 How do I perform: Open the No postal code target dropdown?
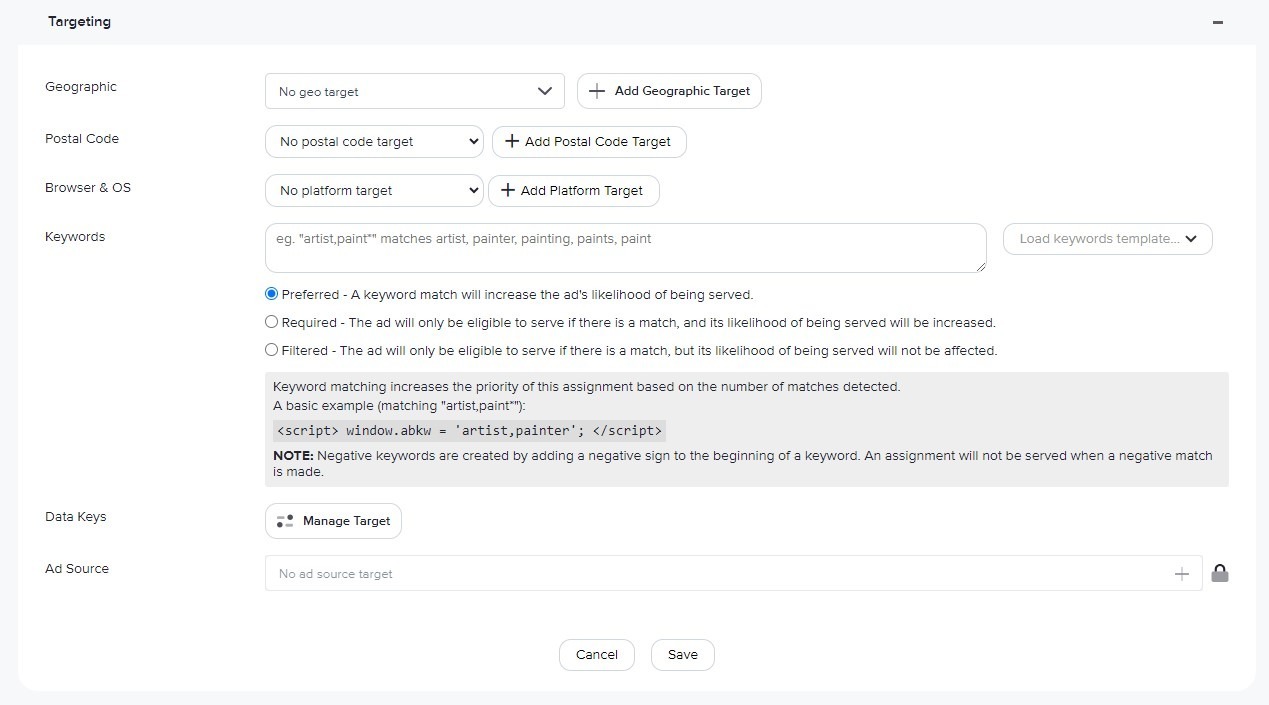(x=374, y=142)
